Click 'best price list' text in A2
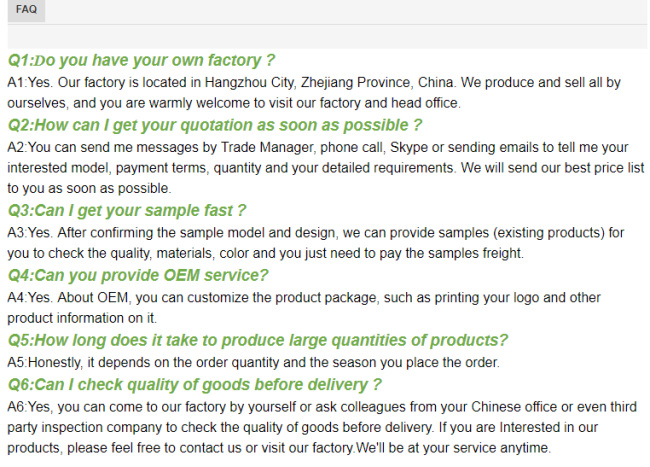 604,168
